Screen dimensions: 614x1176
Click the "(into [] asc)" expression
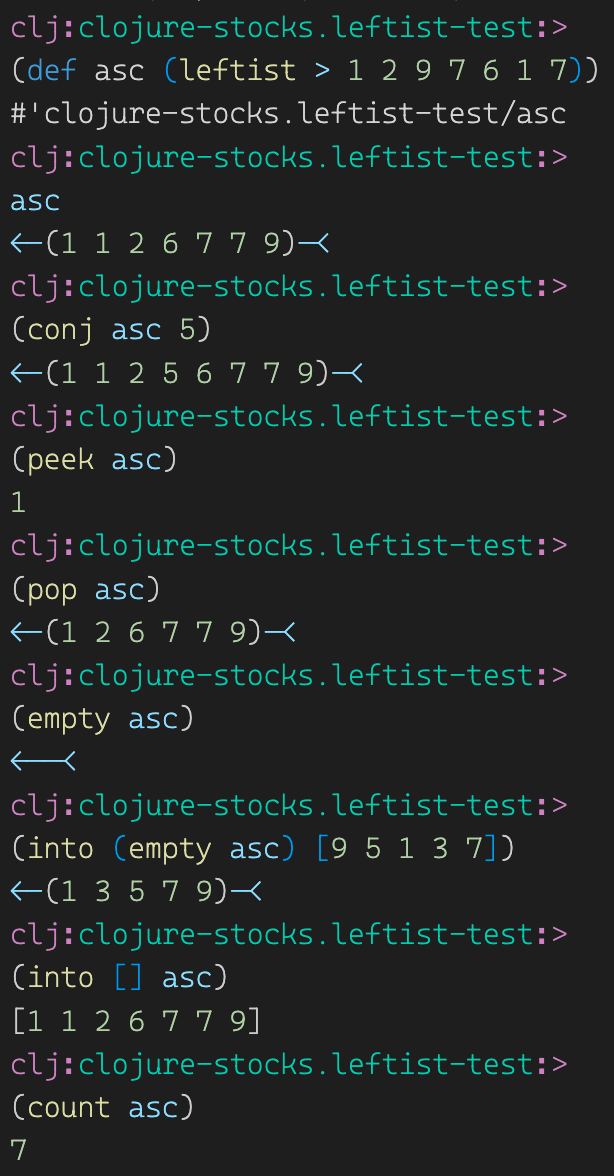[120, 977]
